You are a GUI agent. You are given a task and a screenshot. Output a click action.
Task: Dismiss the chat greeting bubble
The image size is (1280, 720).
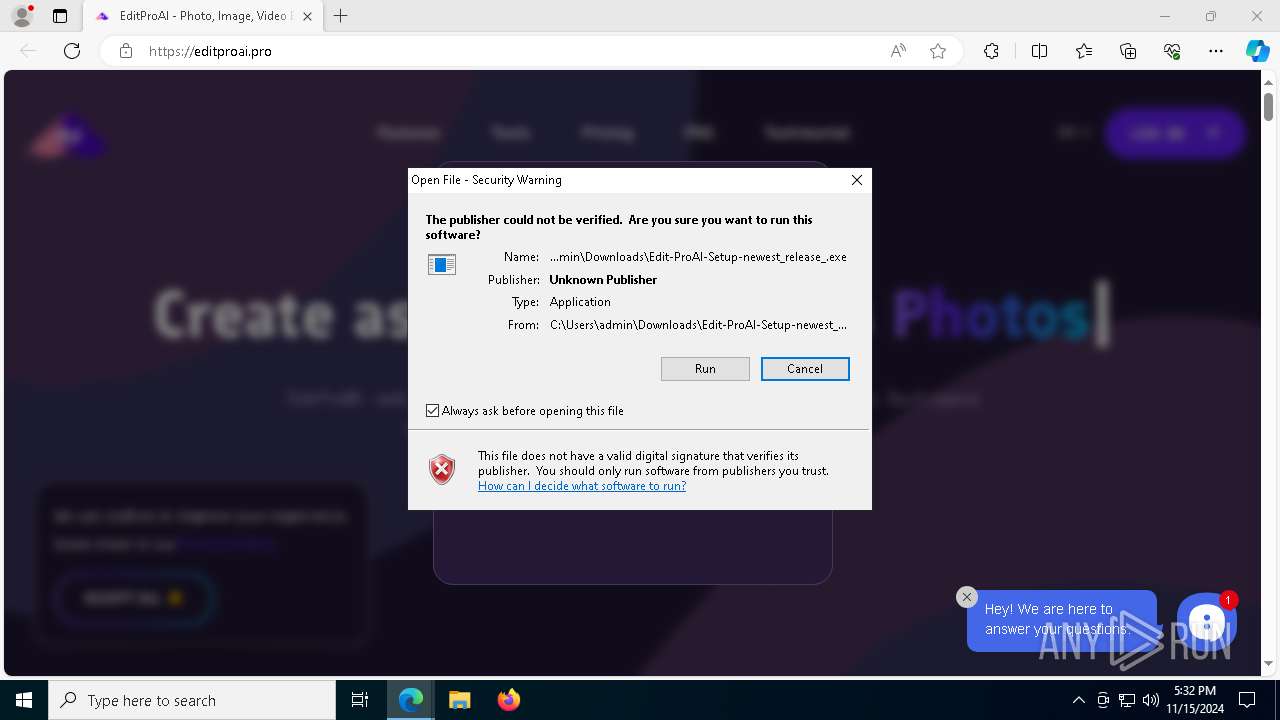pyautogui.click(x=966, y=597)
